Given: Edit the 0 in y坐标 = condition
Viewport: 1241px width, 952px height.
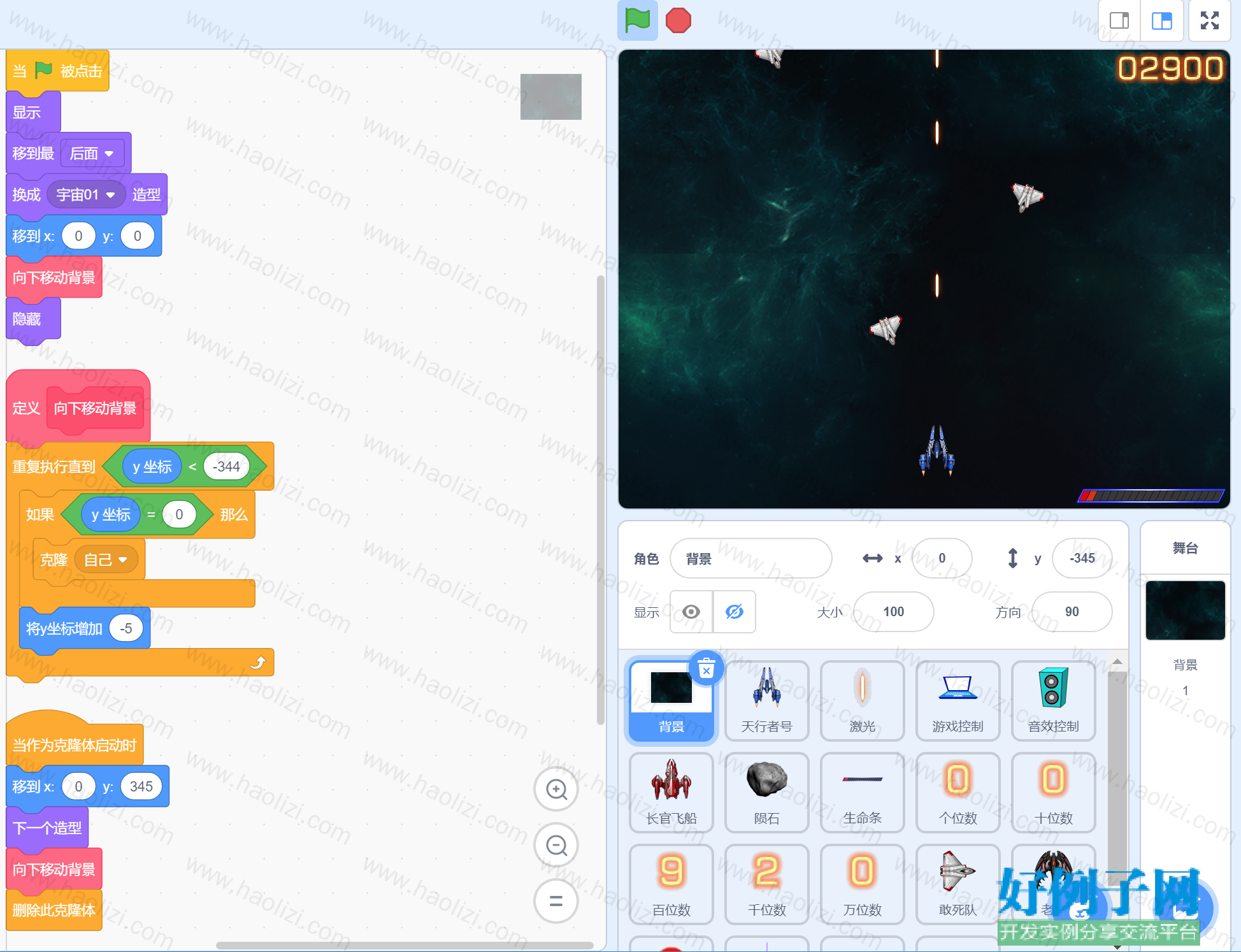Looking at the screenshot, I should coord(179,514).
